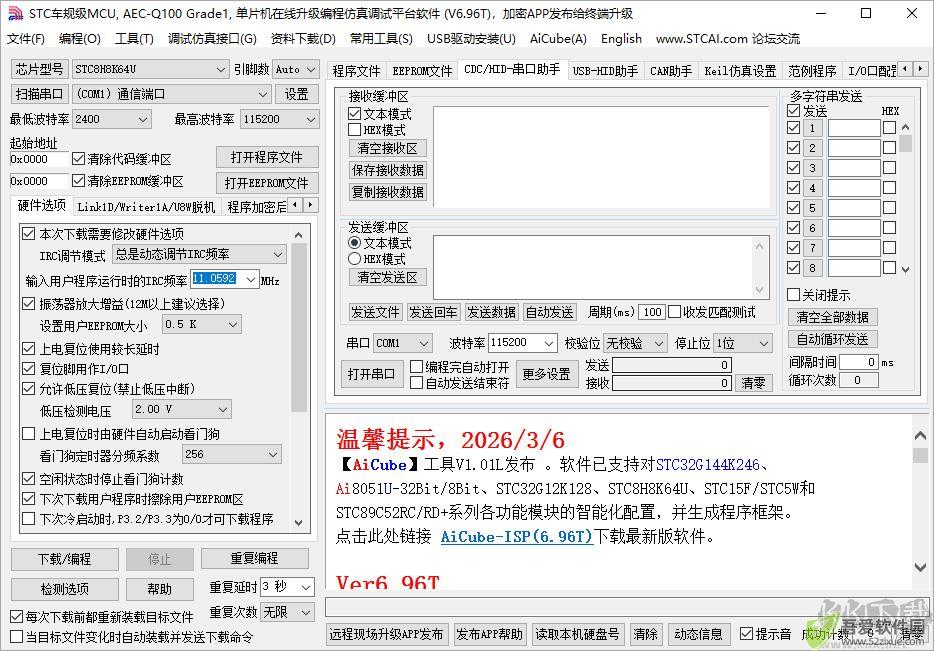Uncheck 本次下载需要修改硬件选项
Screen dimensions: 934x651
pos(28,233)
